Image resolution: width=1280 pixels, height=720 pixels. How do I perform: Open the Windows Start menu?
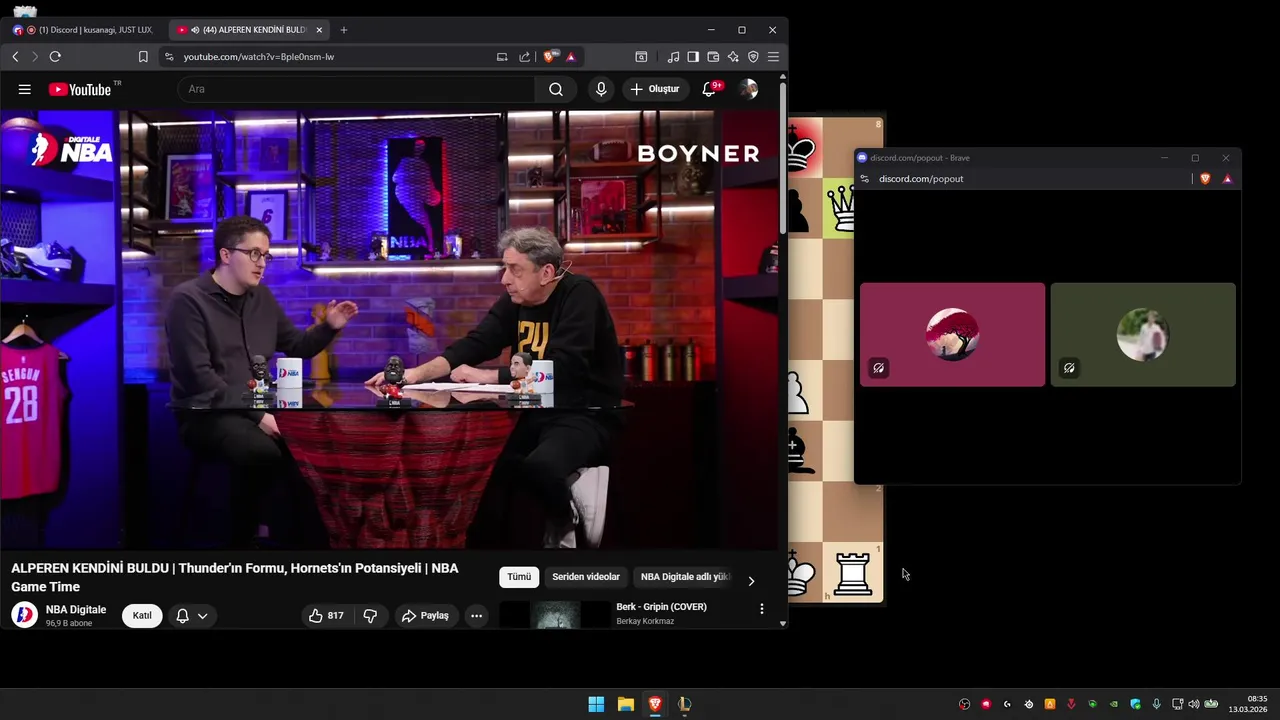(x=596, y=704)
